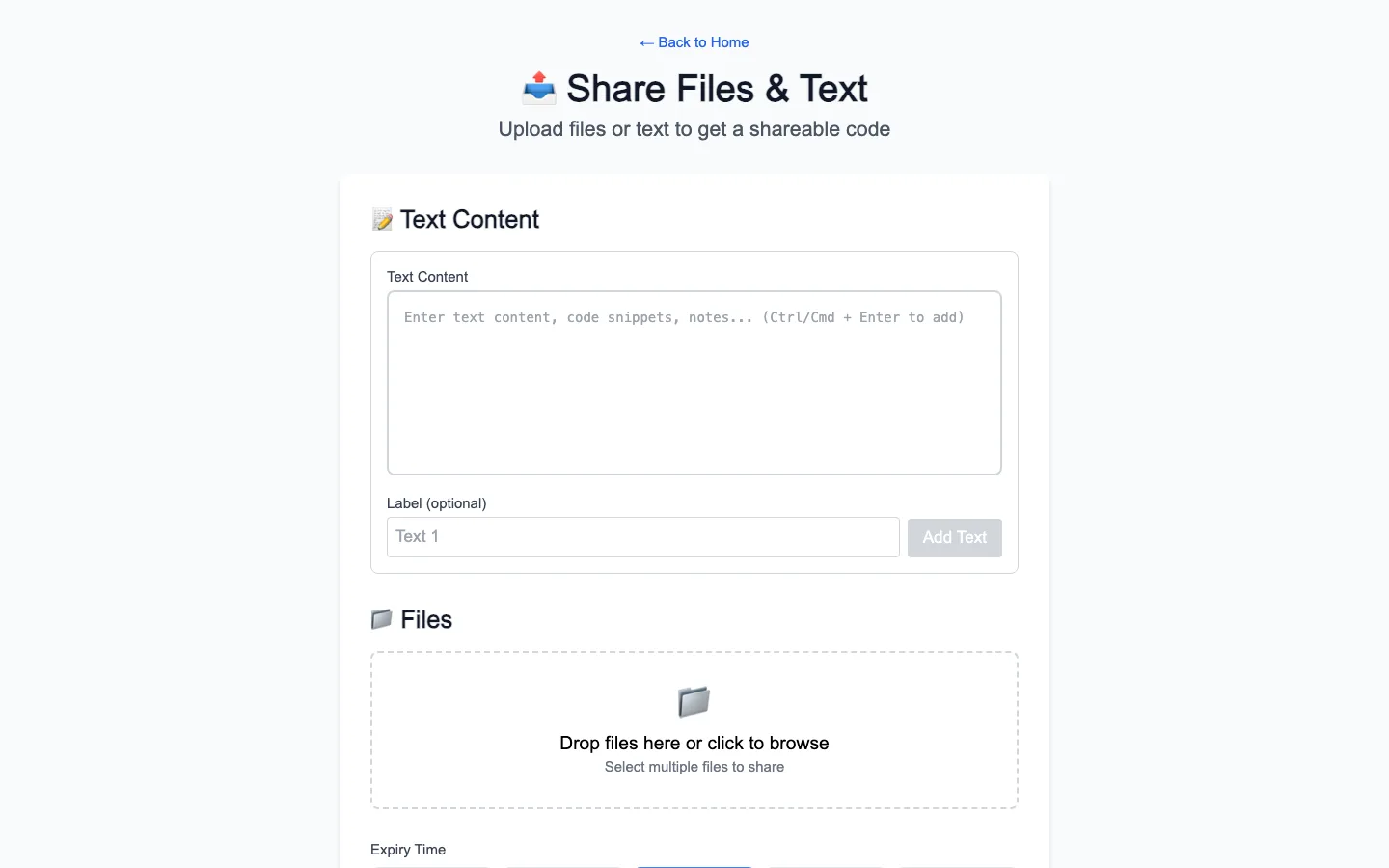Click the folder icon inside the drop zone
The image size is (1389, 868).
point(694,702)
